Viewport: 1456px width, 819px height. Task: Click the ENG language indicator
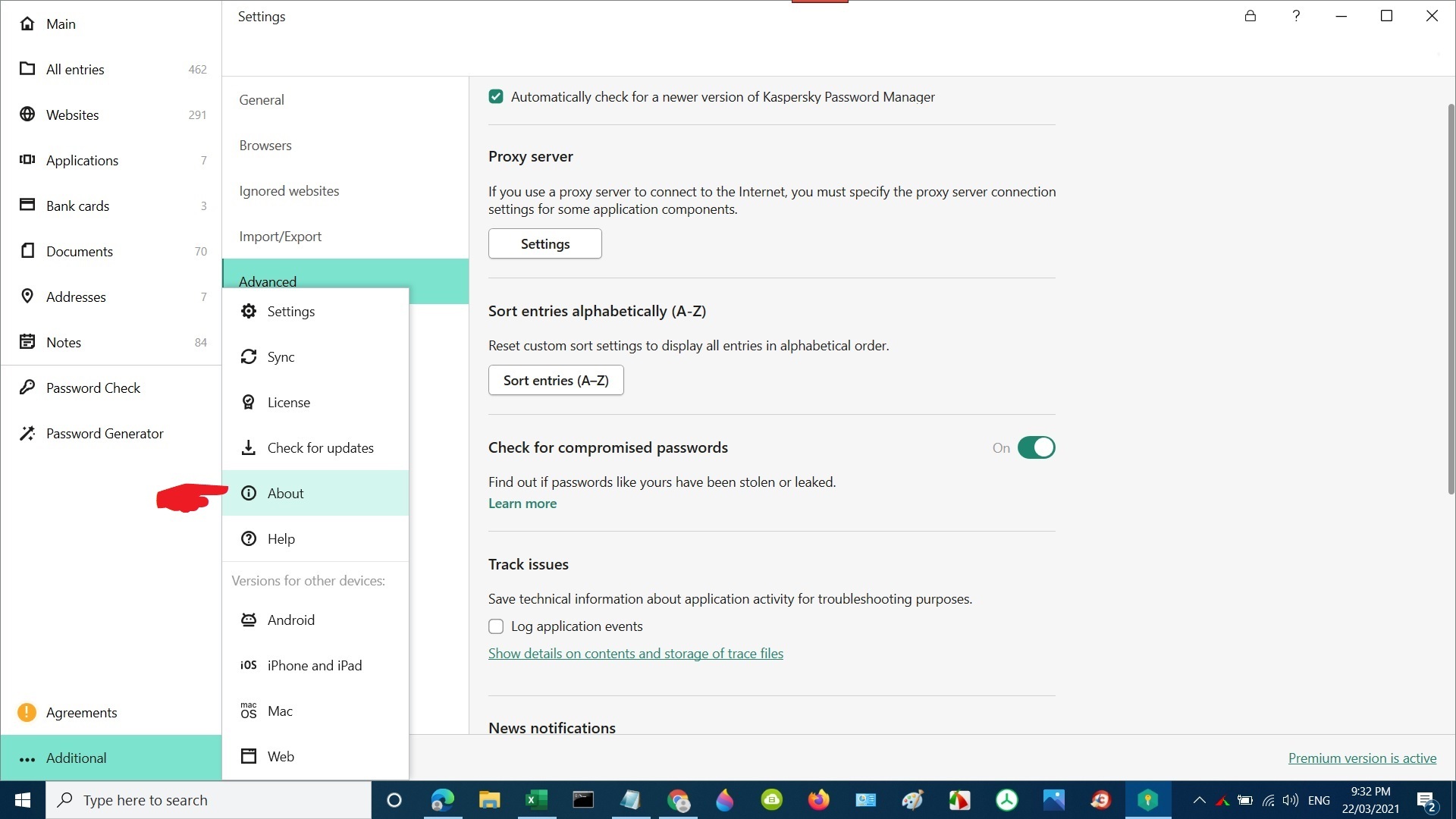1319,800
